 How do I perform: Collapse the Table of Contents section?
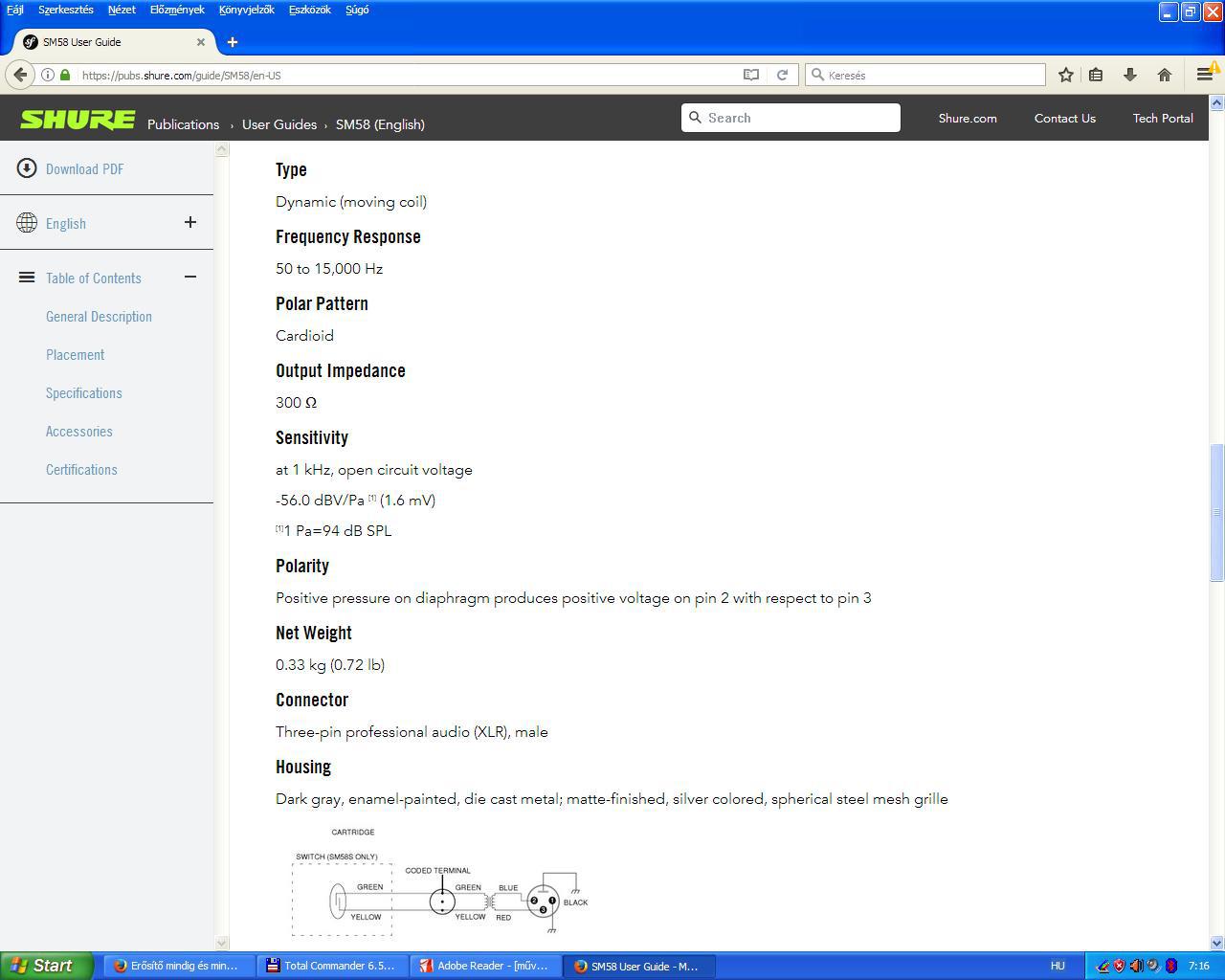click(x=190, y=278)
